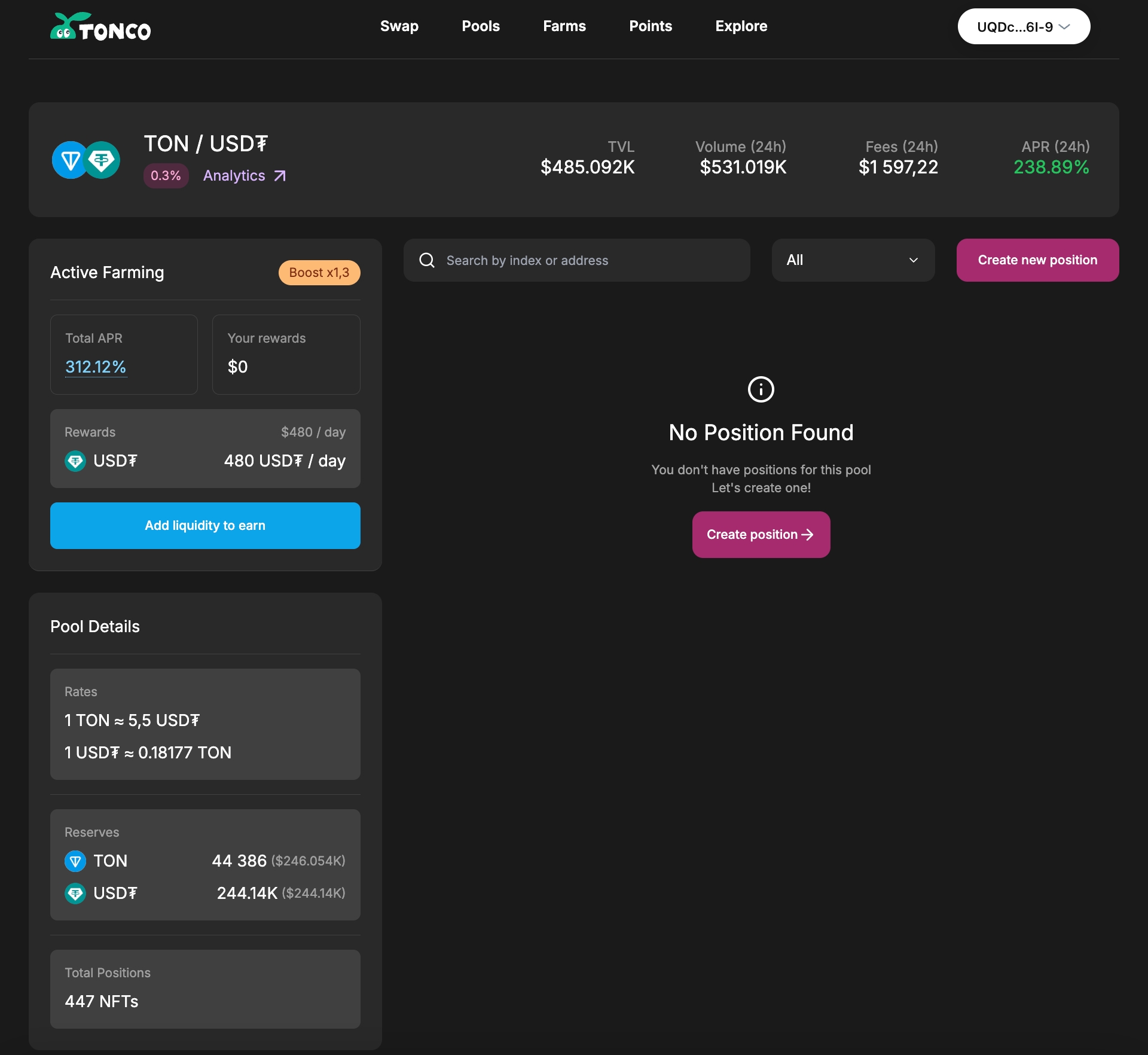1148x1055 pixels.
Task: Open the Swap menu item
Action: tap(399, 26)
